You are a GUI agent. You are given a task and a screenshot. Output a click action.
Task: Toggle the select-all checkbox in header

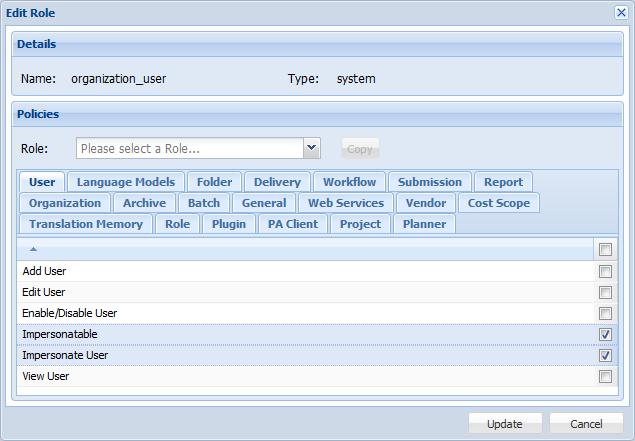(605, 249)
